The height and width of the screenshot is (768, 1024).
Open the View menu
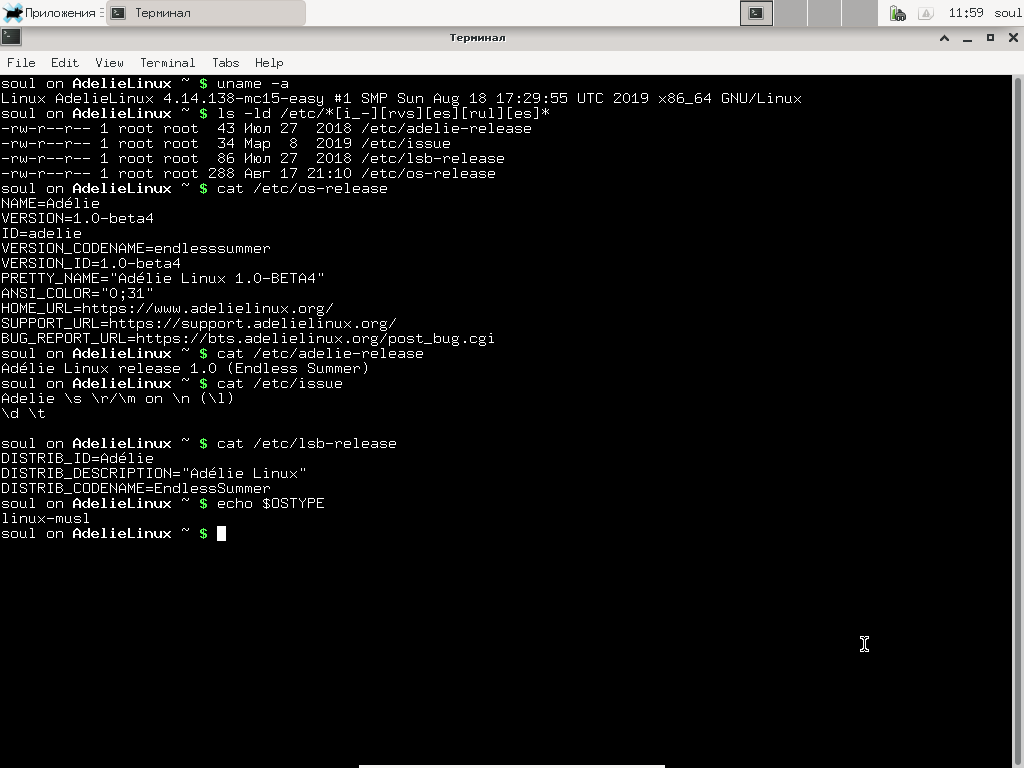point(109,63)
